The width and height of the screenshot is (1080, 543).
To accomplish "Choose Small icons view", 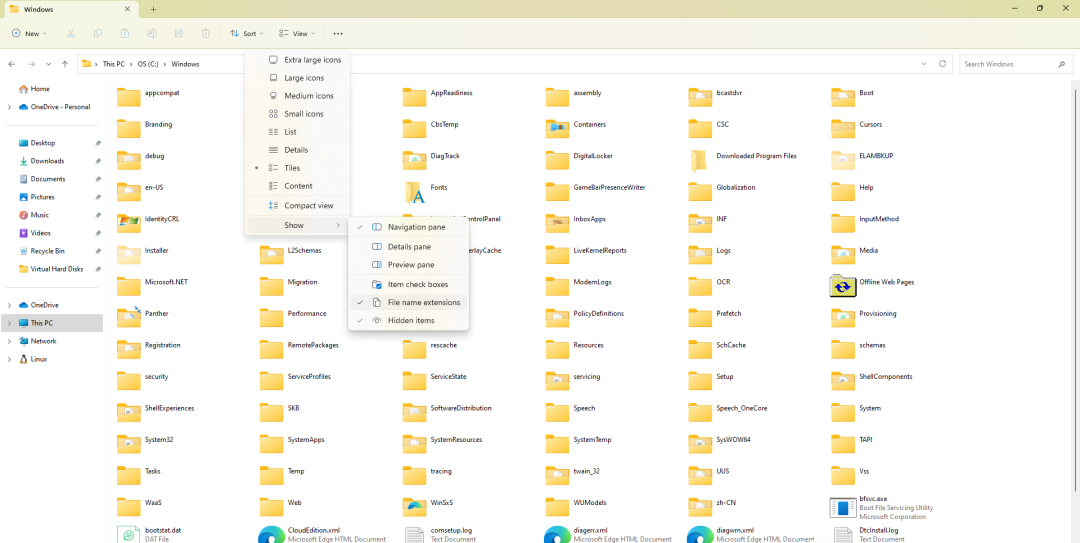I will point(298,114).
